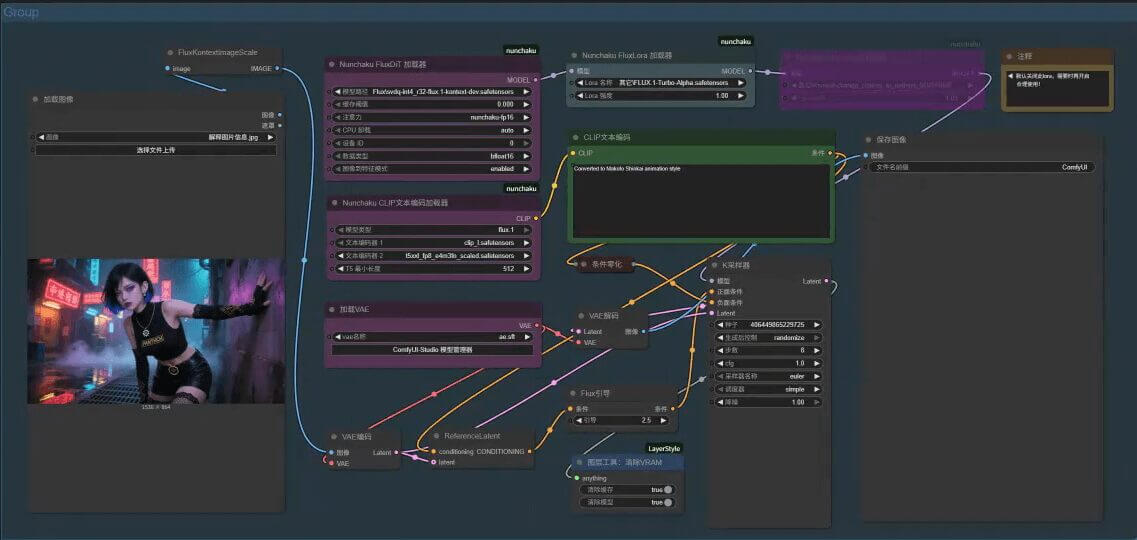The image size is (1137, 540).
Task: Click the MODEL output port on FluxDiT loader
Action: point(535,80)
